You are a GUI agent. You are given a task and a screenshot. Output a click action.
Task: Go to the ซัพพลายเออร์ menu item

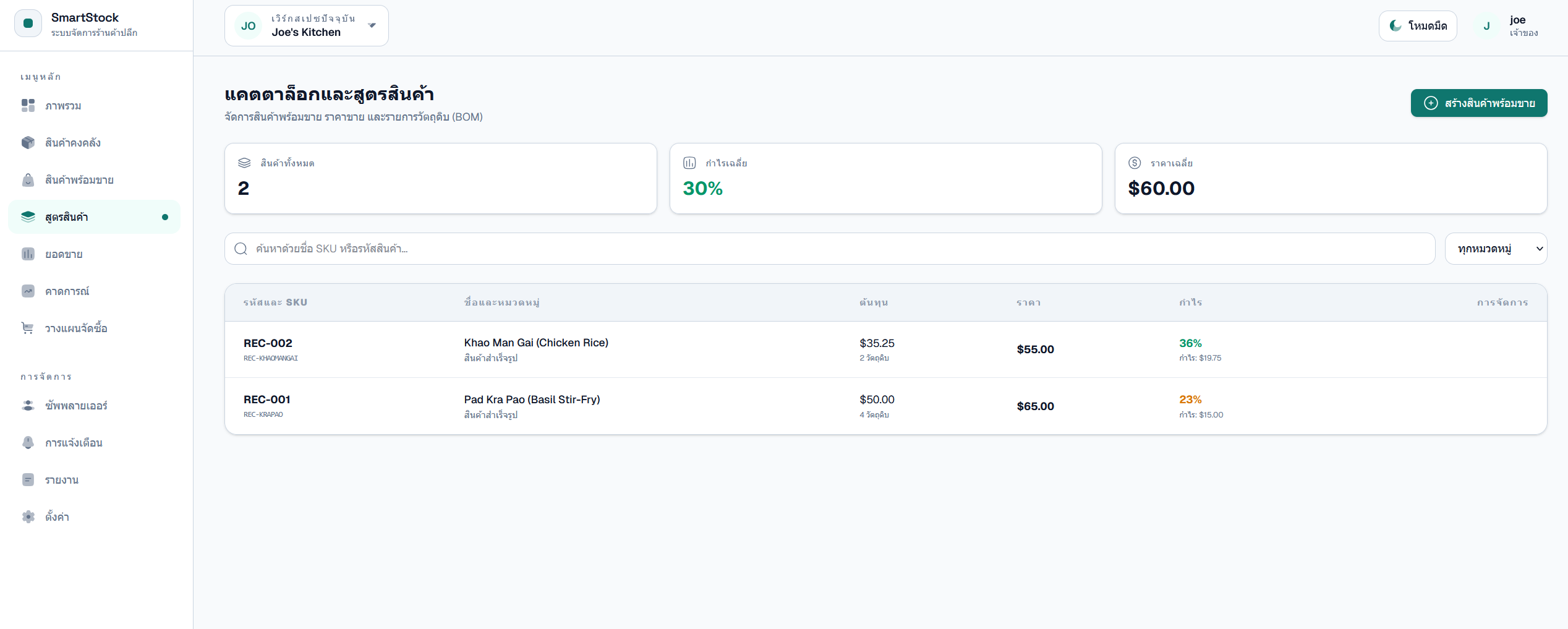[x=76, y=406]
